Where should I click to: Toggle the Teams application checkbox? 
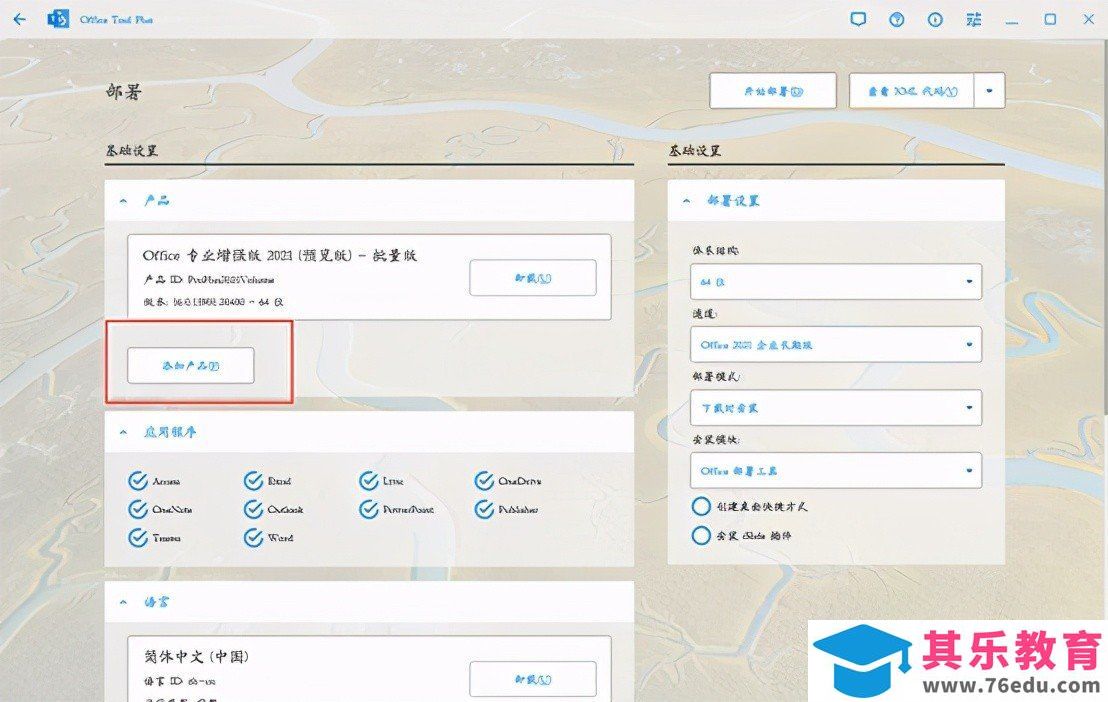point(138,538)
